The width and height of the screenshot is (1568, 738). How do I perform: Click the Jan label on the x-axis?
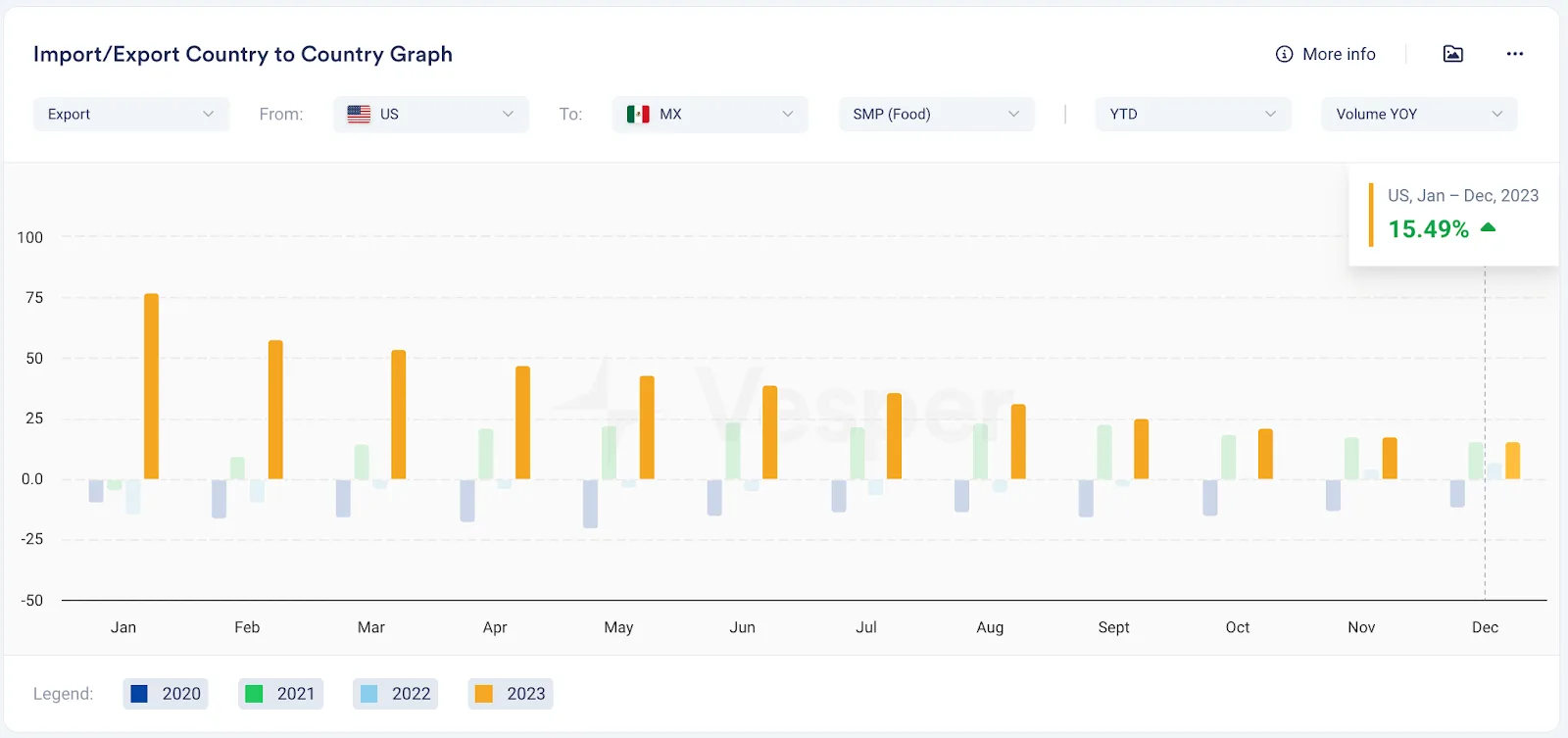pos(123,627)
